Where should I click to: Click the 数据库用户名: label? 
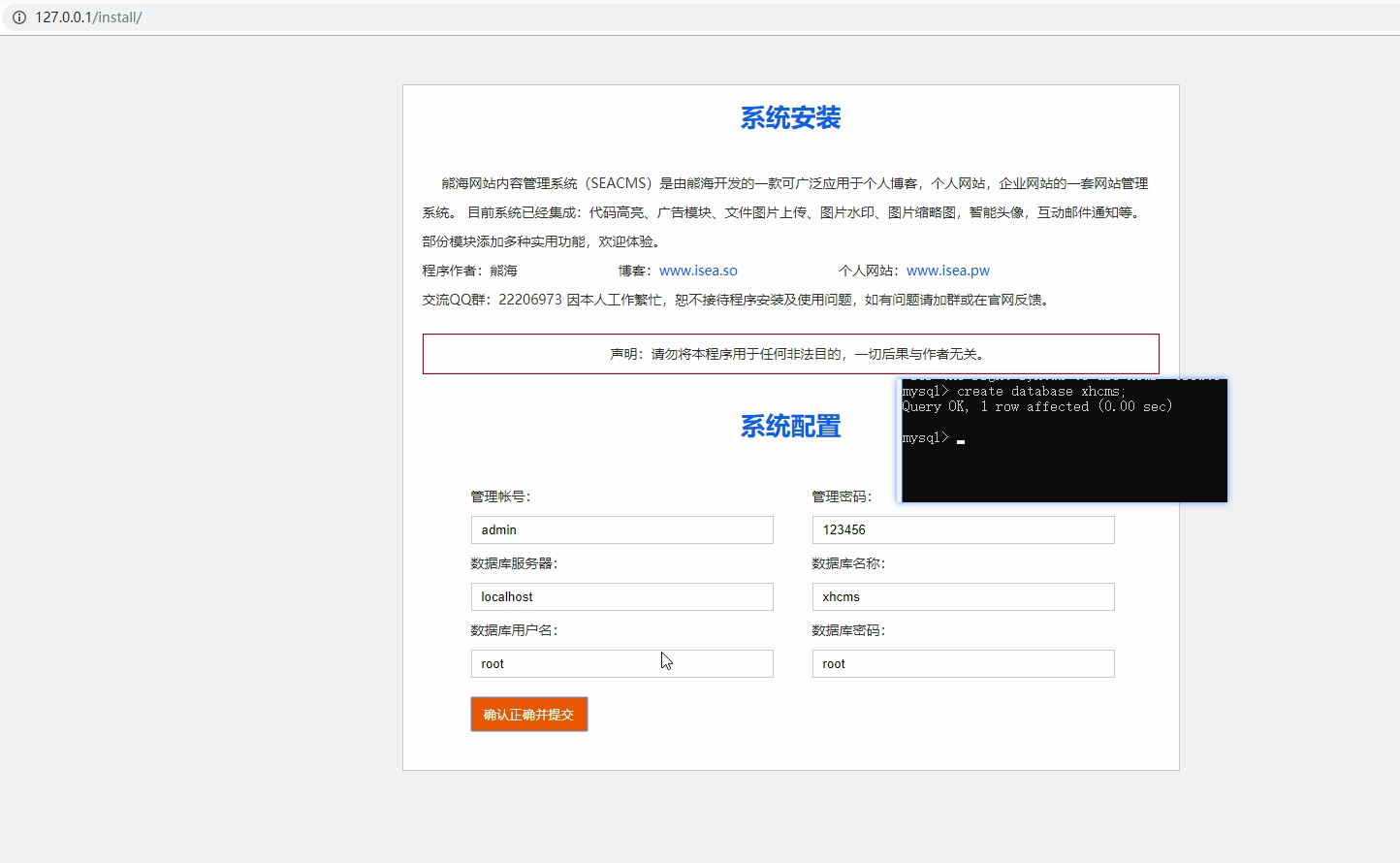coord(515,630)
